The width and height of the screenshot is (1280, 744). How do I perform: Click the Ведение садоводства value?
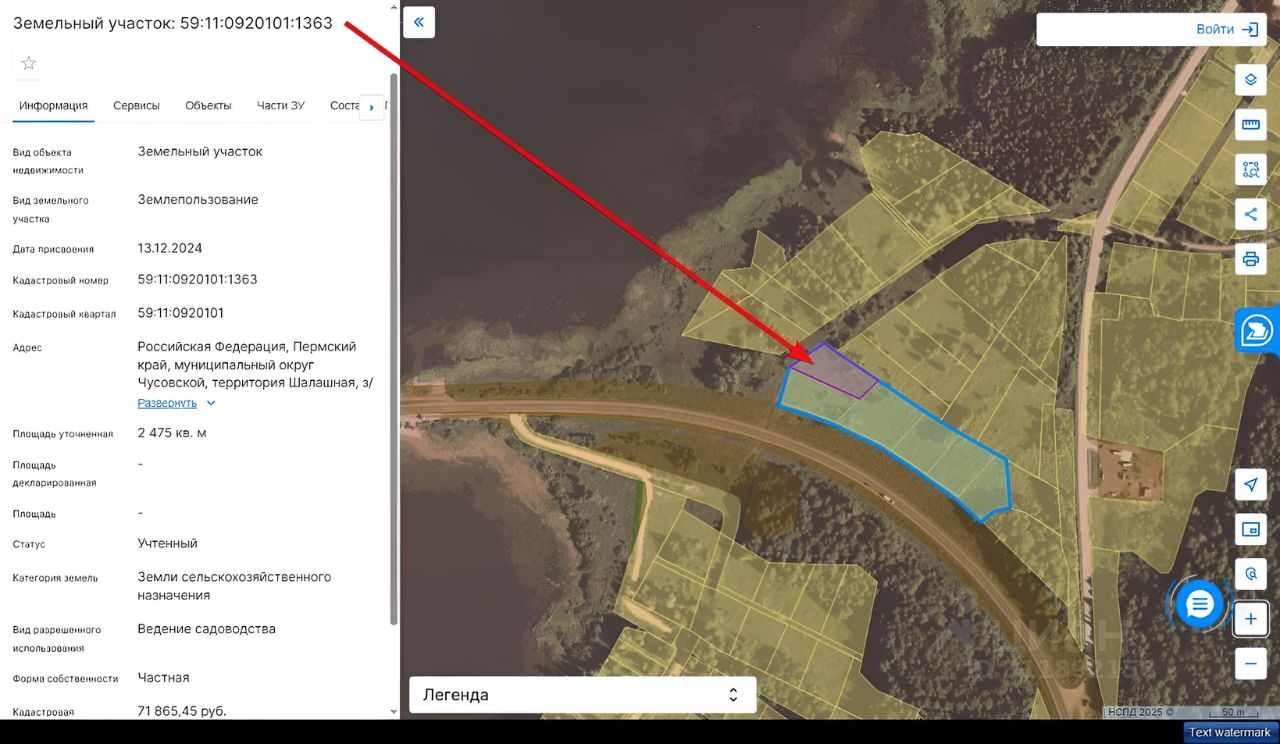(207, 629)
